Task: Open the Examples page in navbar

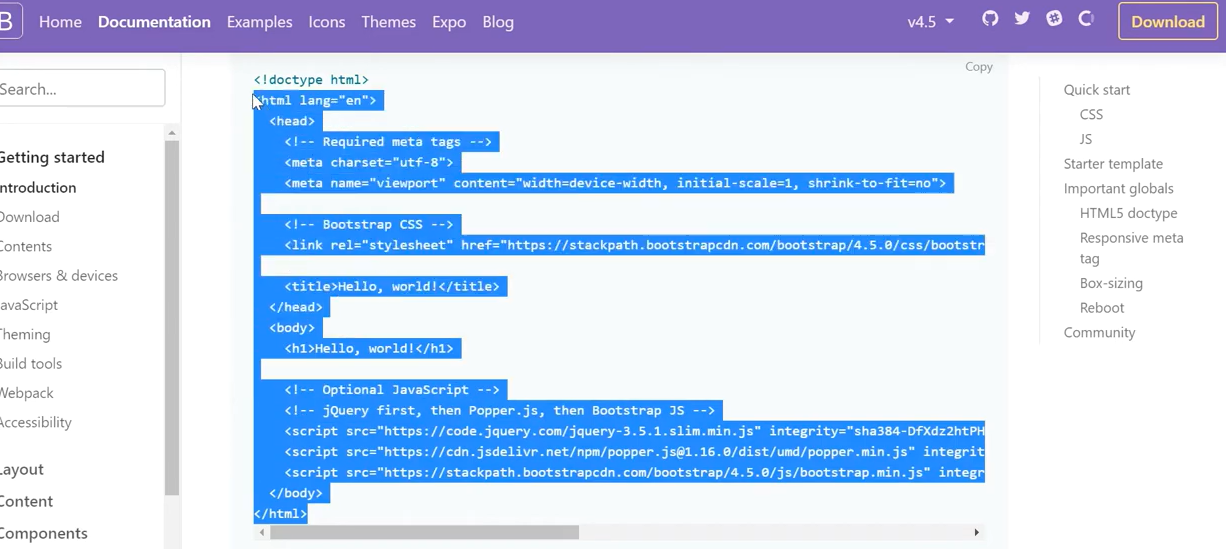Action: (x=260, y=21)
